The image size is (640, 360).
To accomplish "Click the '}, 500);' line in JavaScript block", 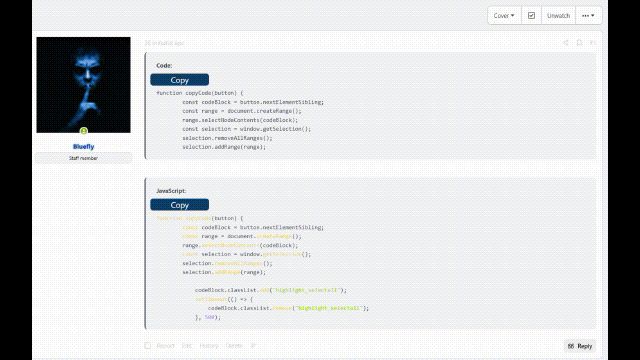I will click(208, 317).
